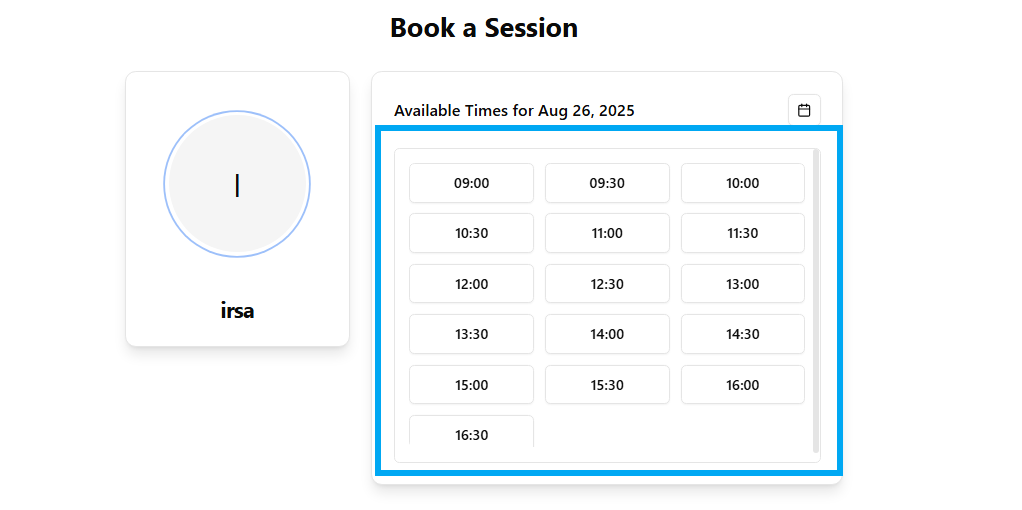Click the 12:30 time slot
The width and height of the screenshot is (1022, 510).
[x=607, y=284]
